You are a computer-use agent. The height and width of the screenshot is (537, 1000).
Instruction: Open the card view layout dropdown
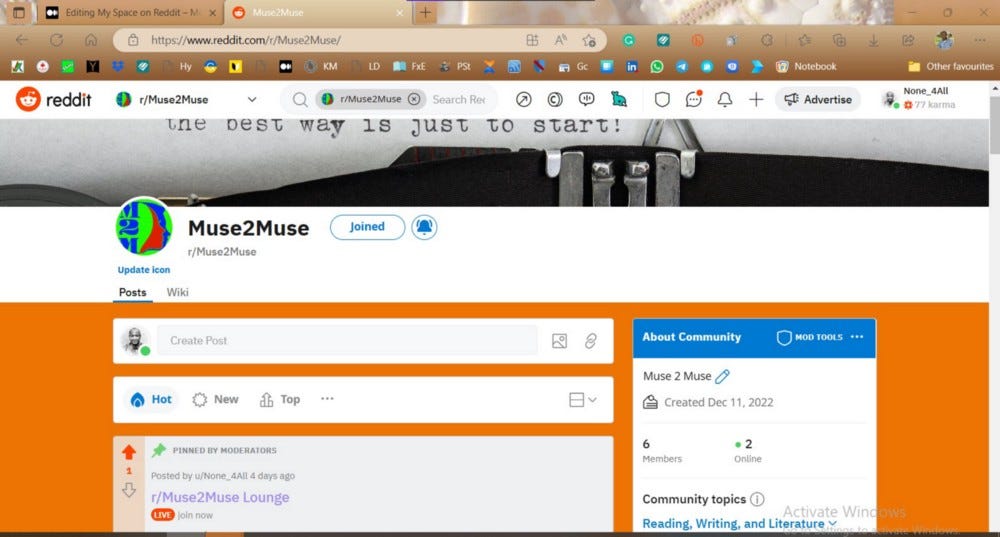(583, 399)
